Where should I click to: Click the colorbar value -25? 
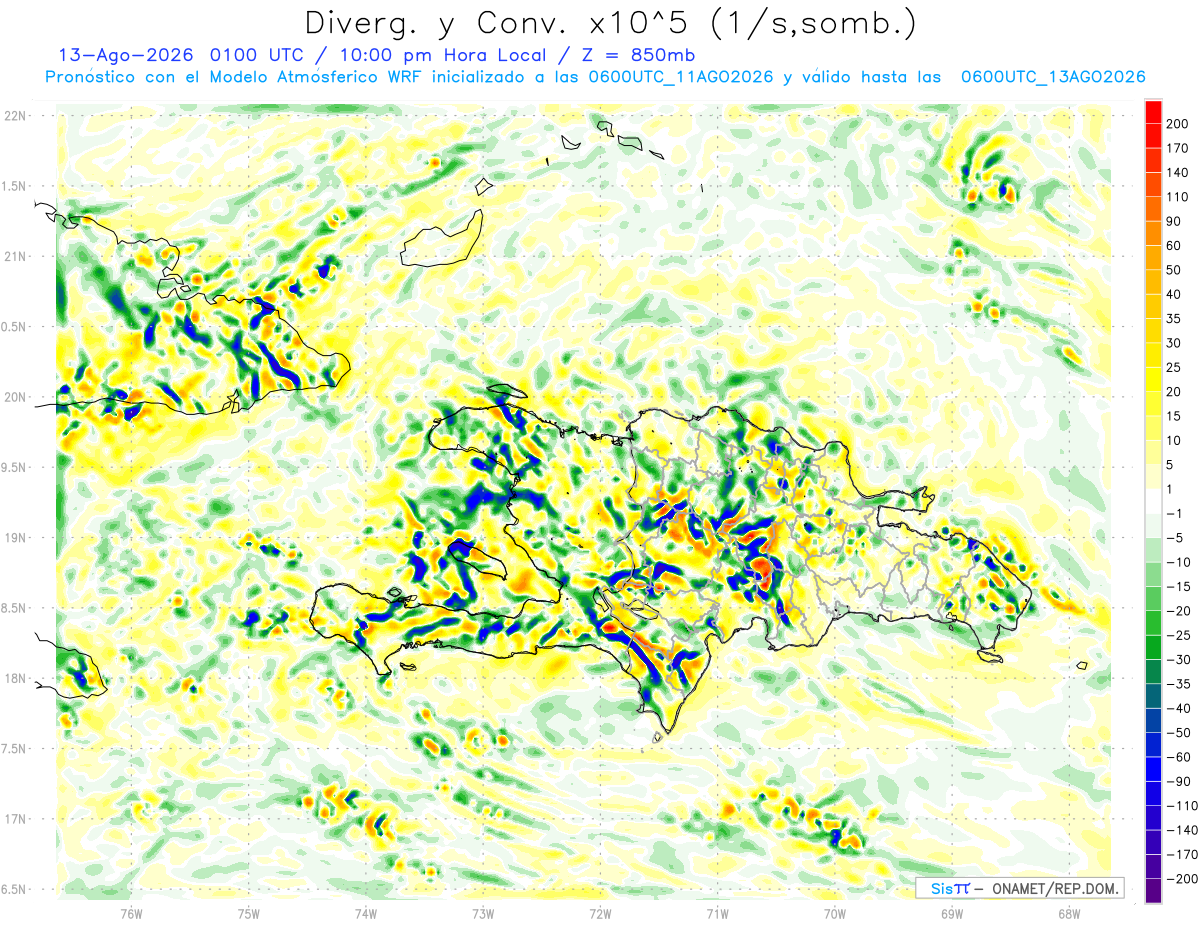coord(1181,635)
